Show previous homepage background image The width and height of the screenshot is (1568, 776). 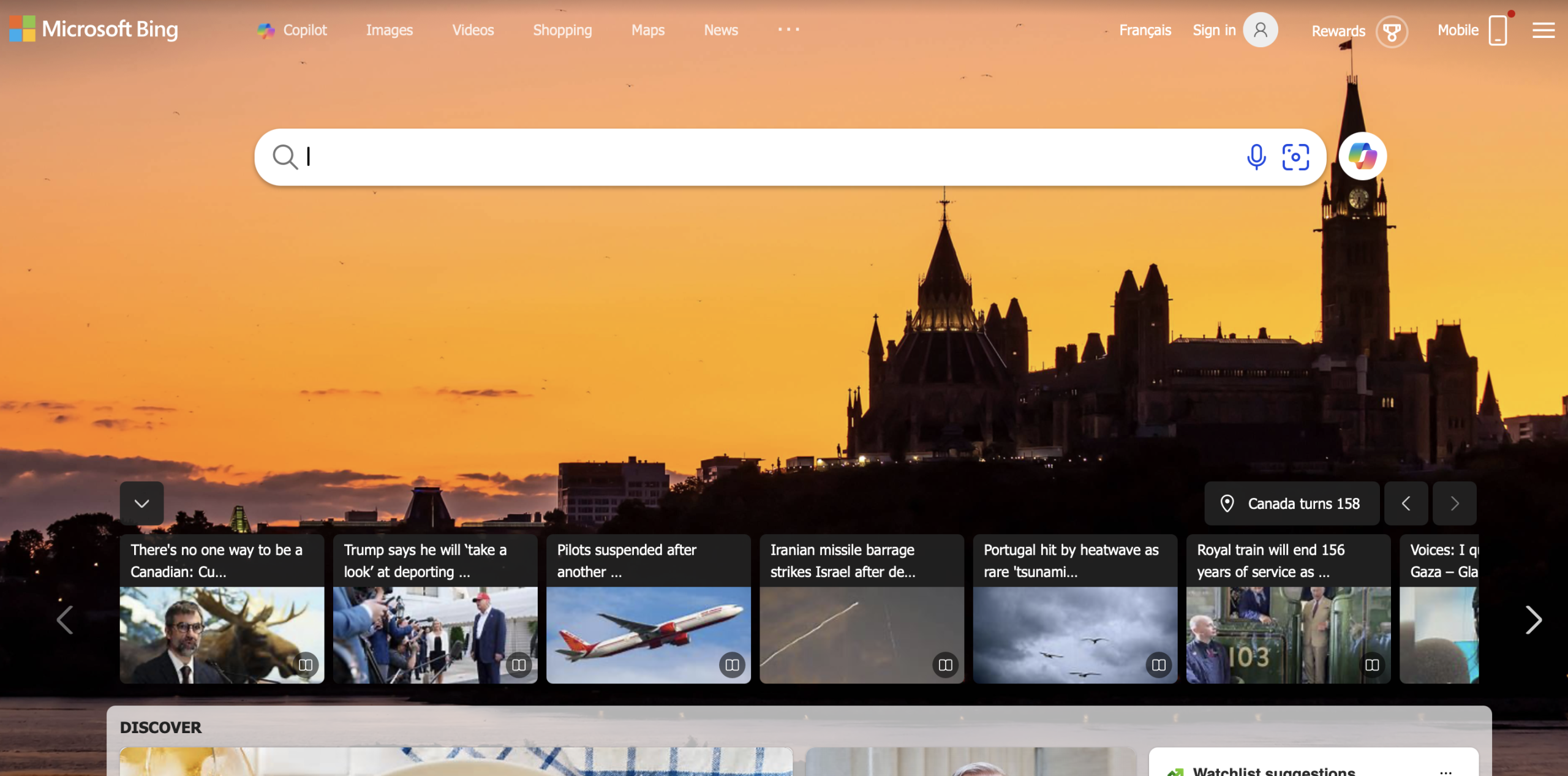(x=1406, y=503)
